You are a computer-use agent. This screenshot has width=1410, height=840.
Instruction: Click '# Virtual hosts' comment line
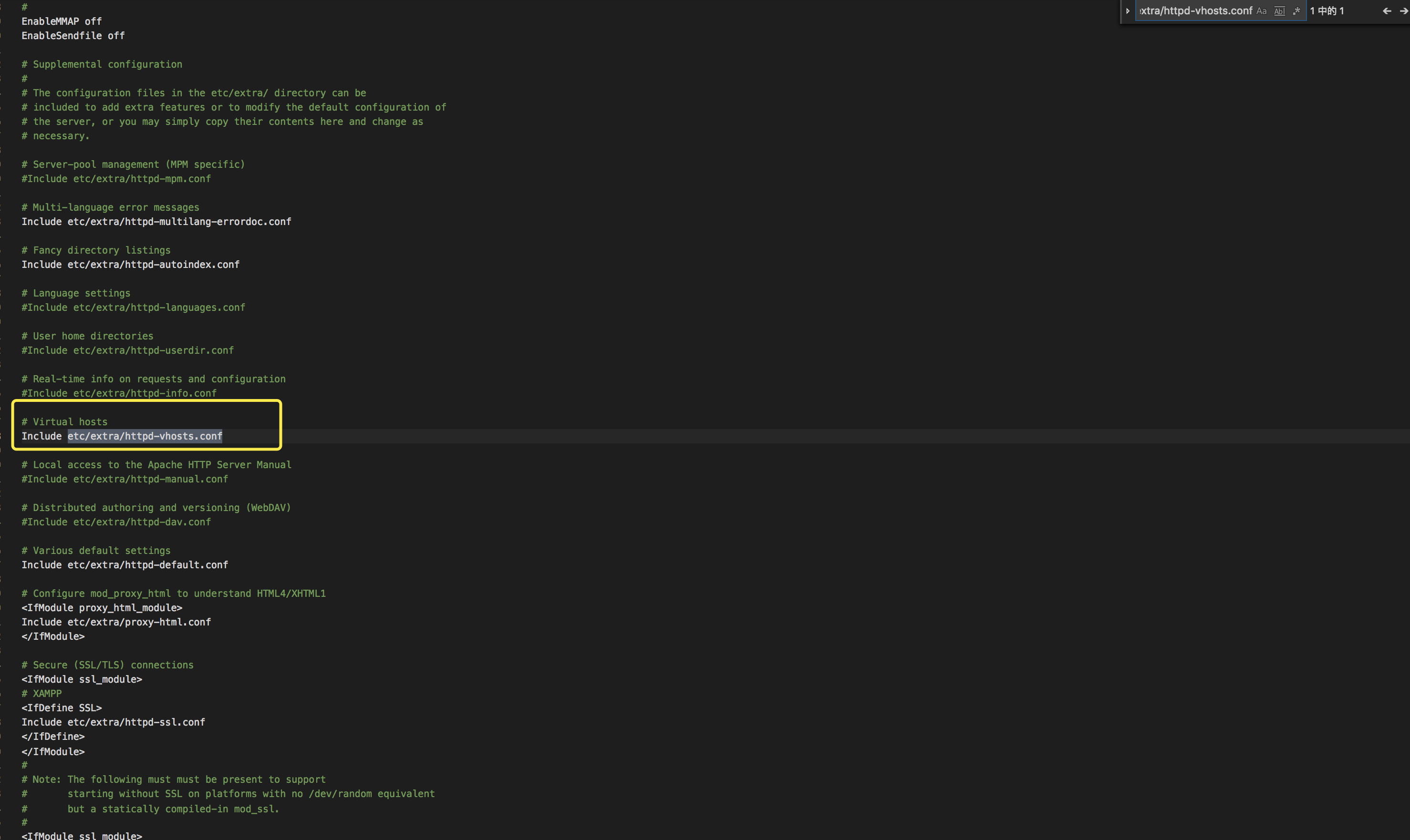(64, 422)
